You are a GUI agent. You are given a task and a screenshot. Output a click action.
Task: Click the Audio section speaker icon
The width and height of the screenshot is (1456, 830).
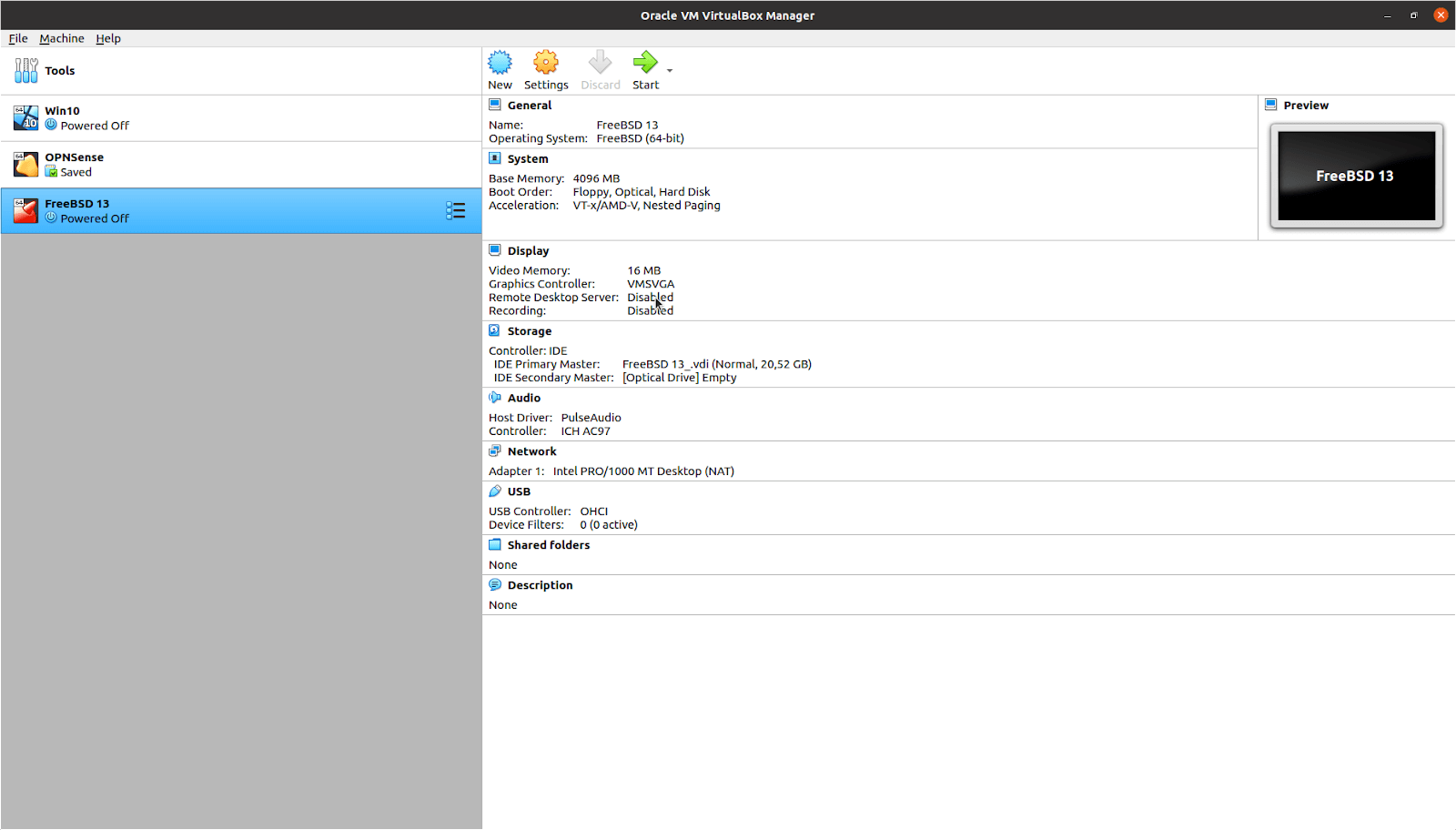tap(495, 398)
